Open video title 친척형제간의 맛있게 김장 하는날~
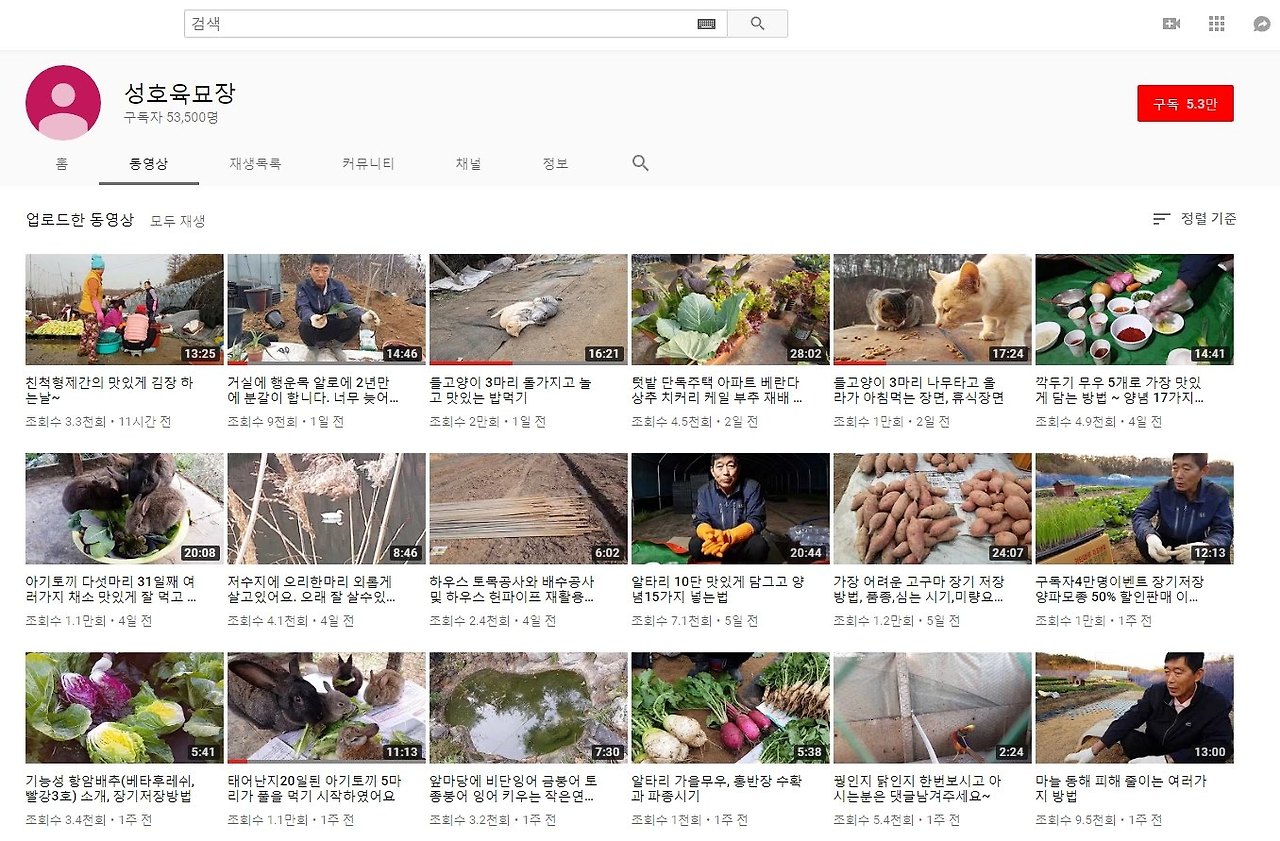Screen dimensions: 1280x841 110,390
